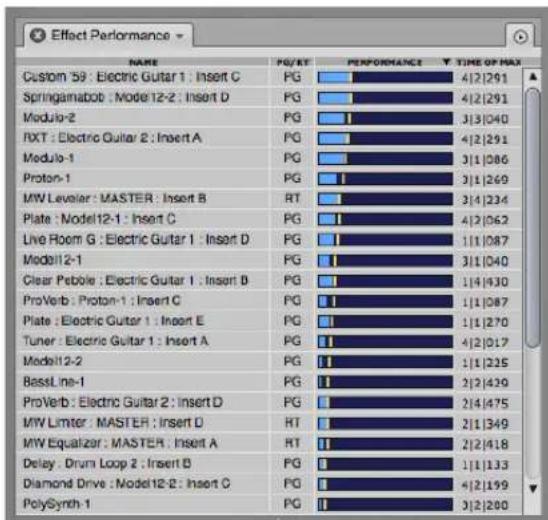The image size is (548, 520).
Task: Click the time value 3|3|040 for Modulo-2
Action: coord(485,119)
